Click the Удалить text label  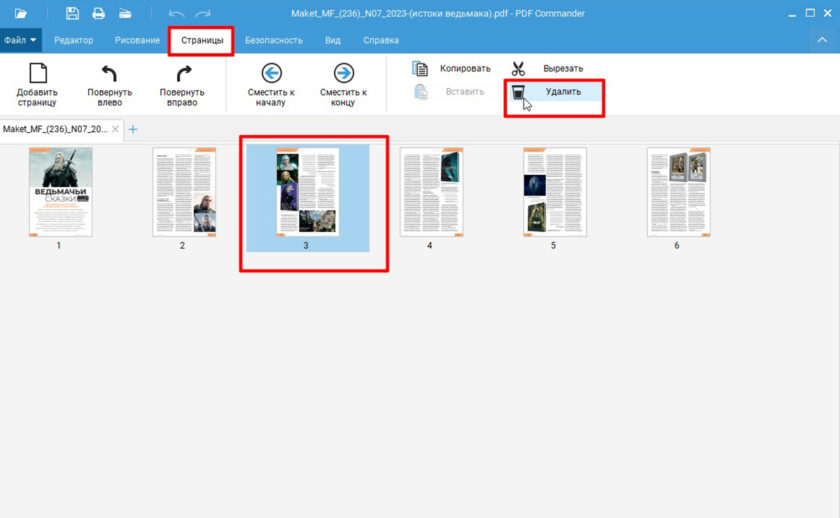(x=563, y=92)
